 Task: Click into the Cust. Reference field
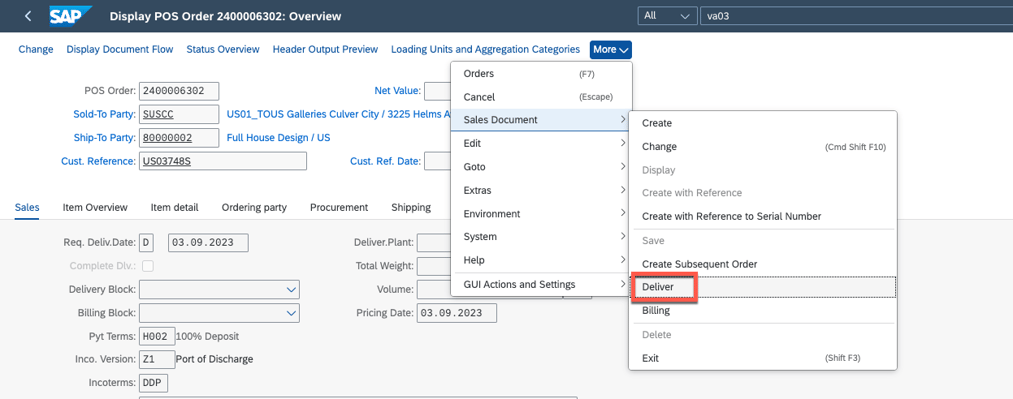click(223, 161)
